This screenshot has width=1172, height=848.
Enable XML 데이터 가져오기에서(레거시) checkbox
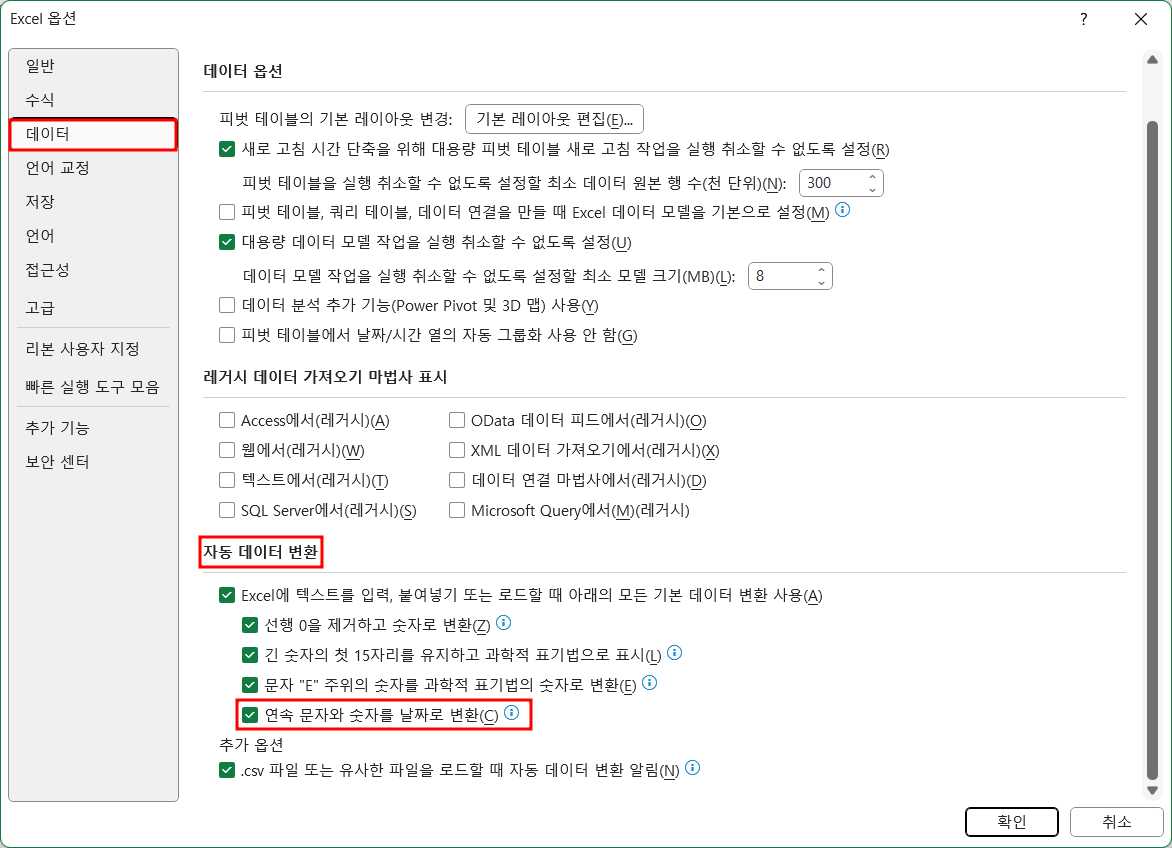(457, 450)
